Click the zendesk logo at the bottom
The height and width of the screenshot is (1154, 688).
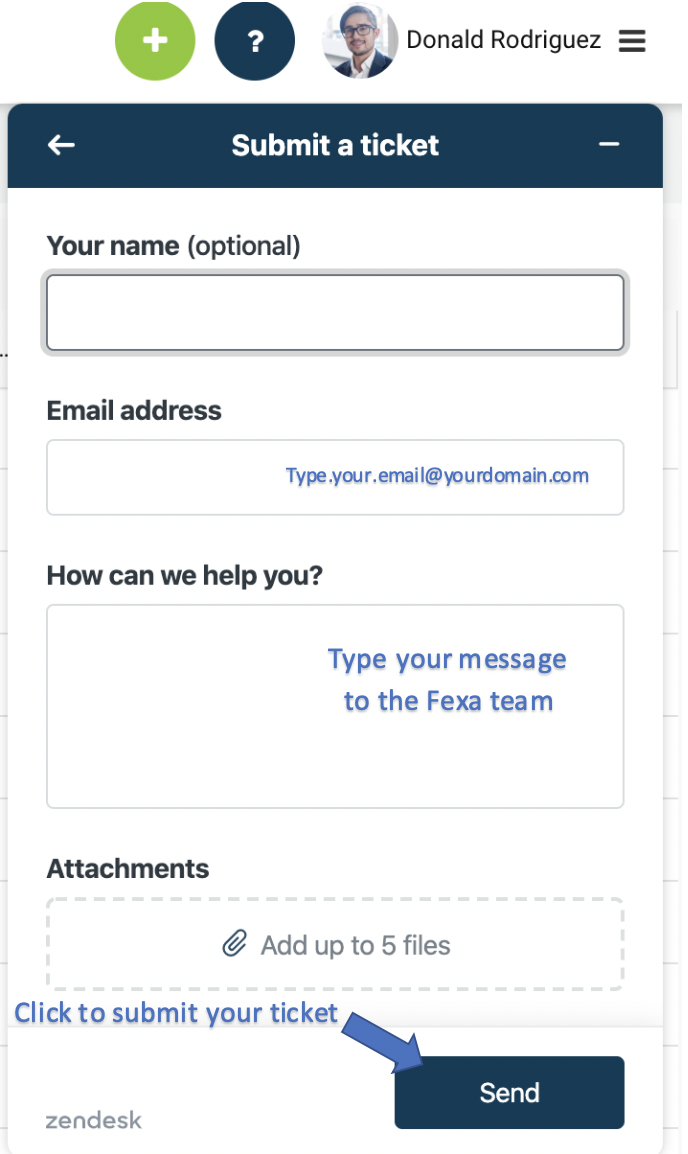[93, 1120]
